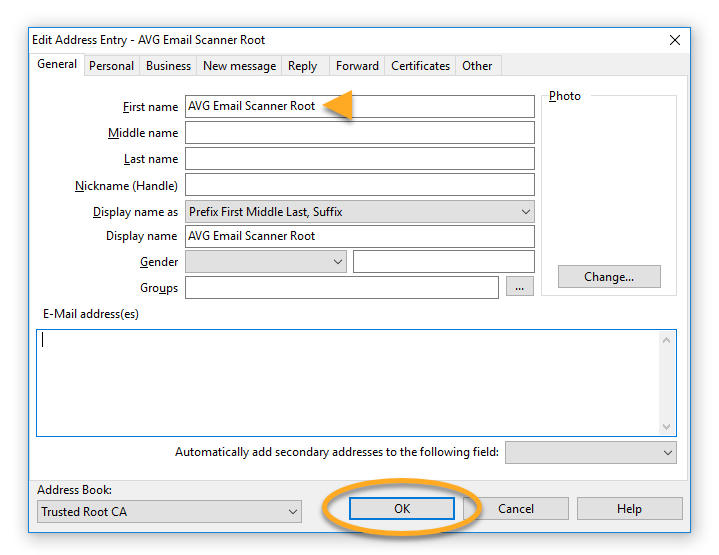719x555 pixels.
Task: Open Help for this dialog
Action: [x=630, y=509]
